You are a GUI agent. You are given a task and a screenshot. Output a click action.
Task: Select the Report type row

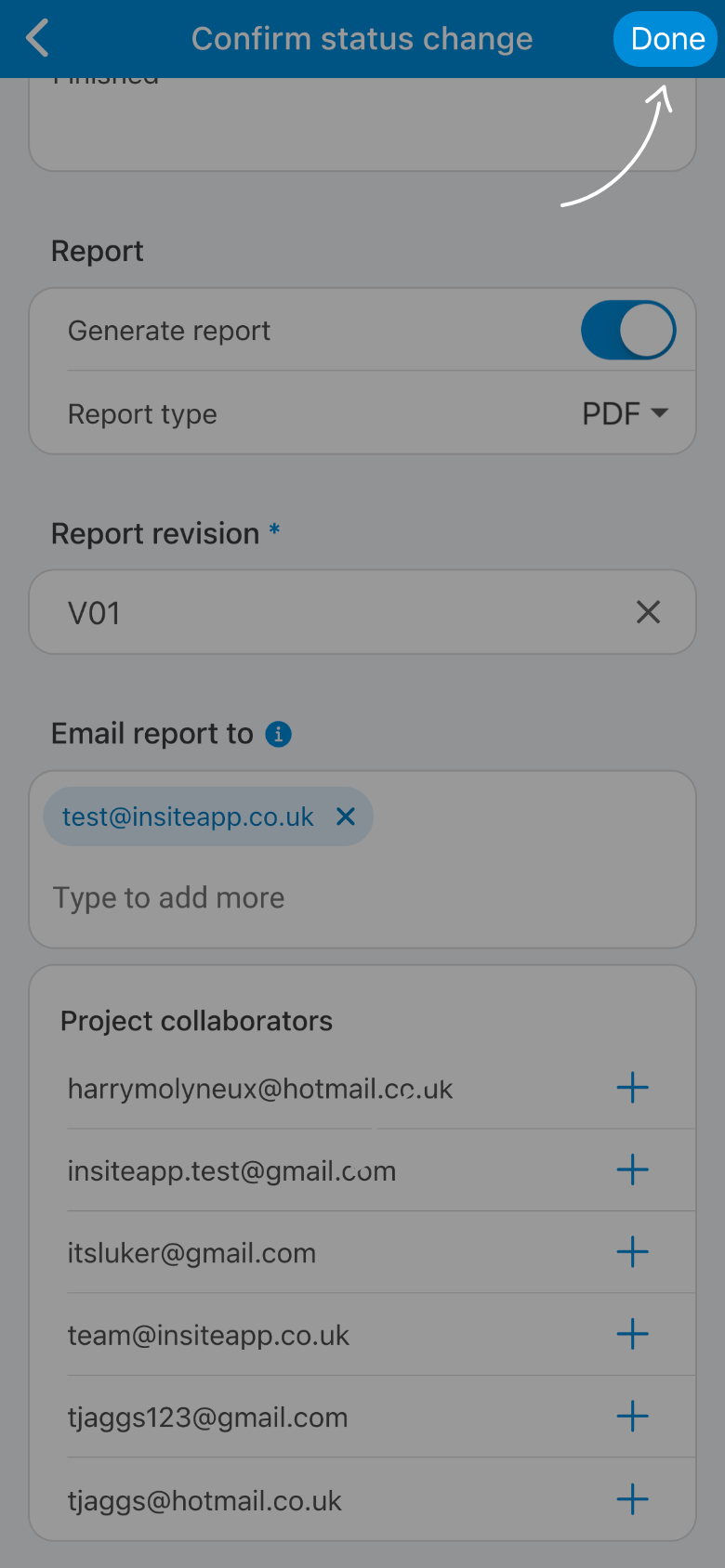[x=362, y=413]
